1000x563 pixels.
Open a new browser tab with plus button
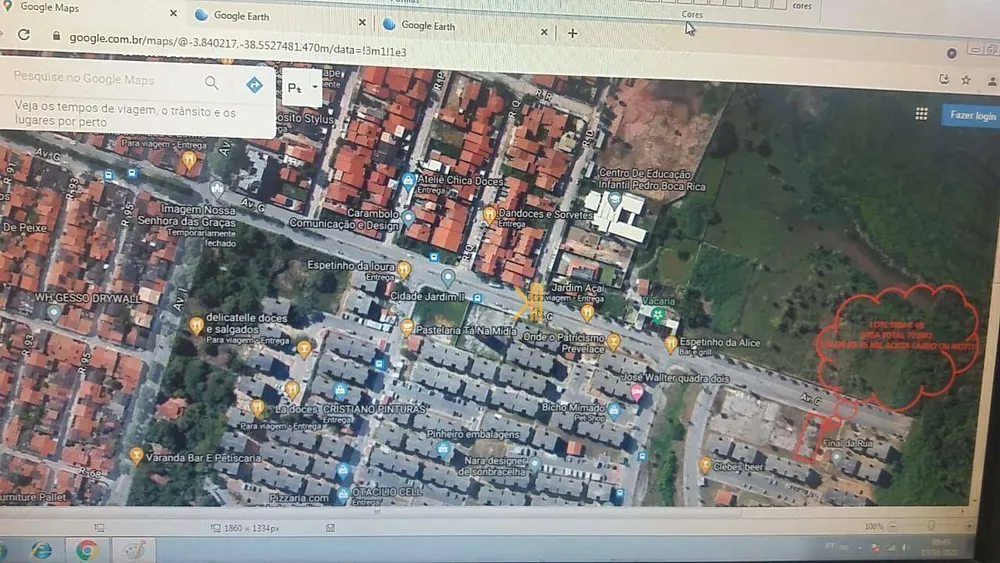(x=573, y=33)
